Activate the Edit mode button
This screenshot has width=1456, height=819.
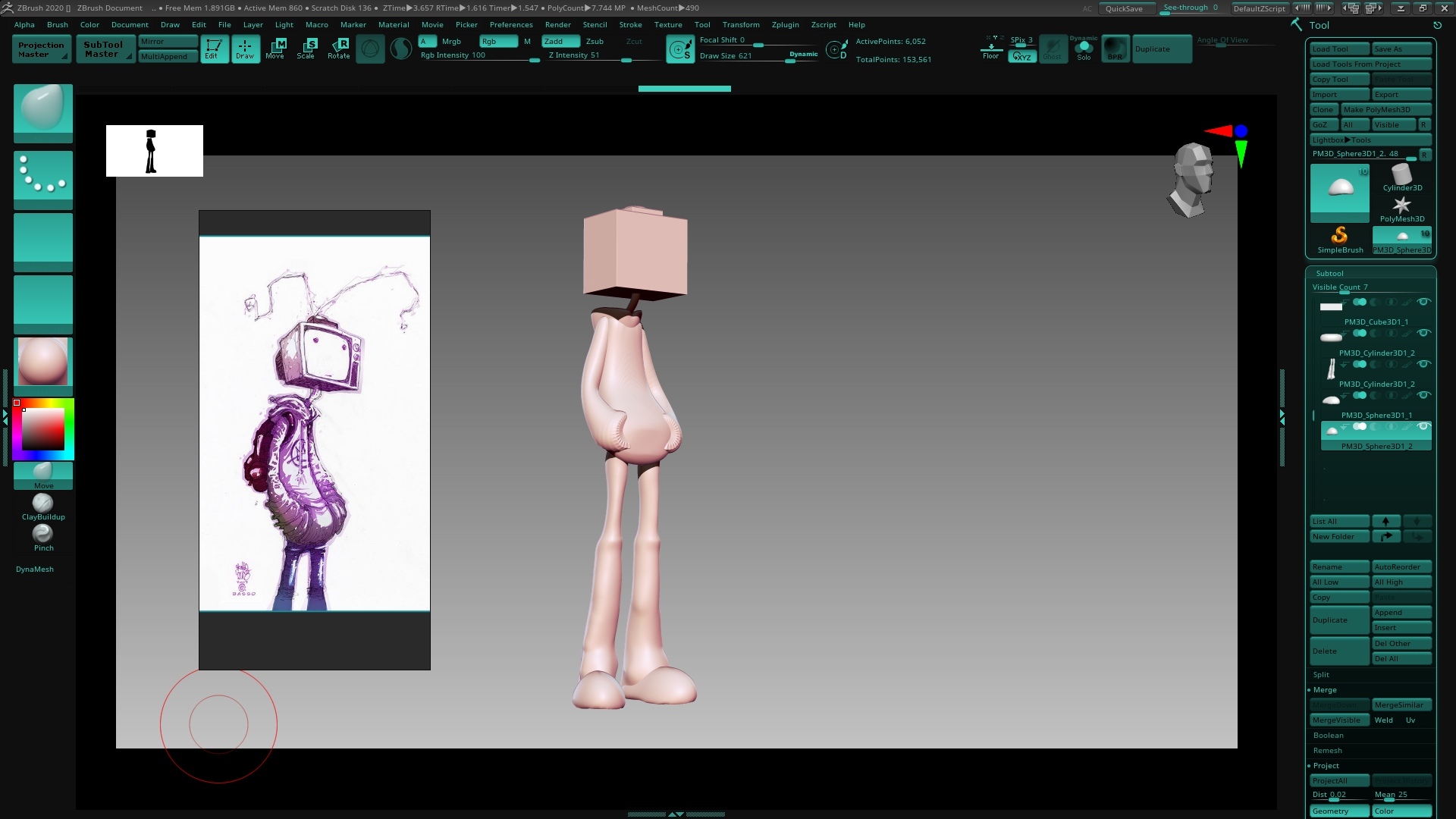tap(214, 49)
